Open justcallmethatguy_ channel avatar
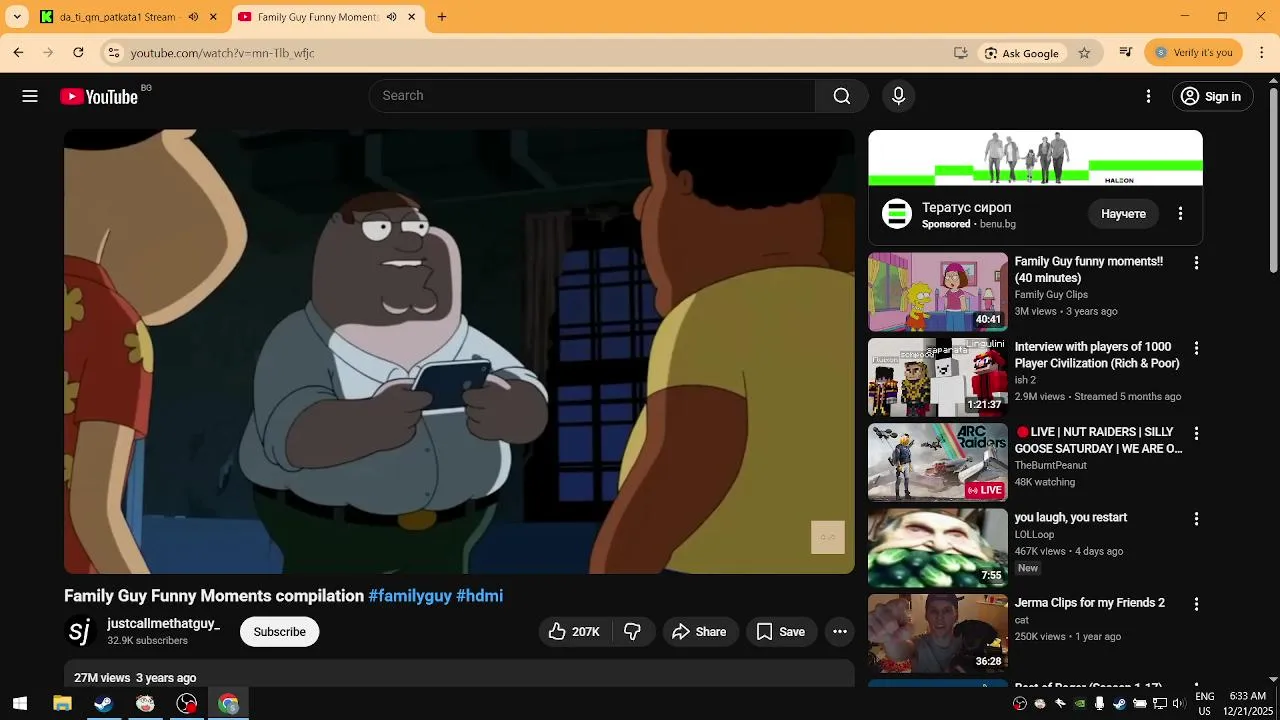The width and height of the screenshot is (1280, 720). 80,632
